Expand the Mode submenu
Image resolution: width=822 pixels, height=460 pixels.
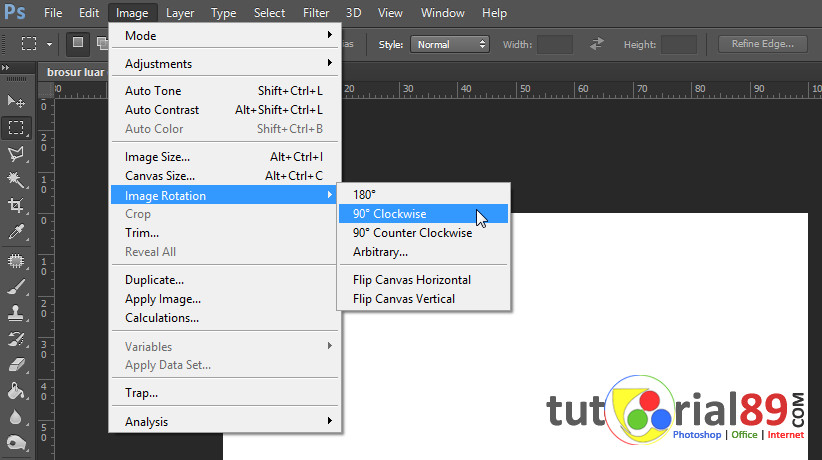pos(226,36)
